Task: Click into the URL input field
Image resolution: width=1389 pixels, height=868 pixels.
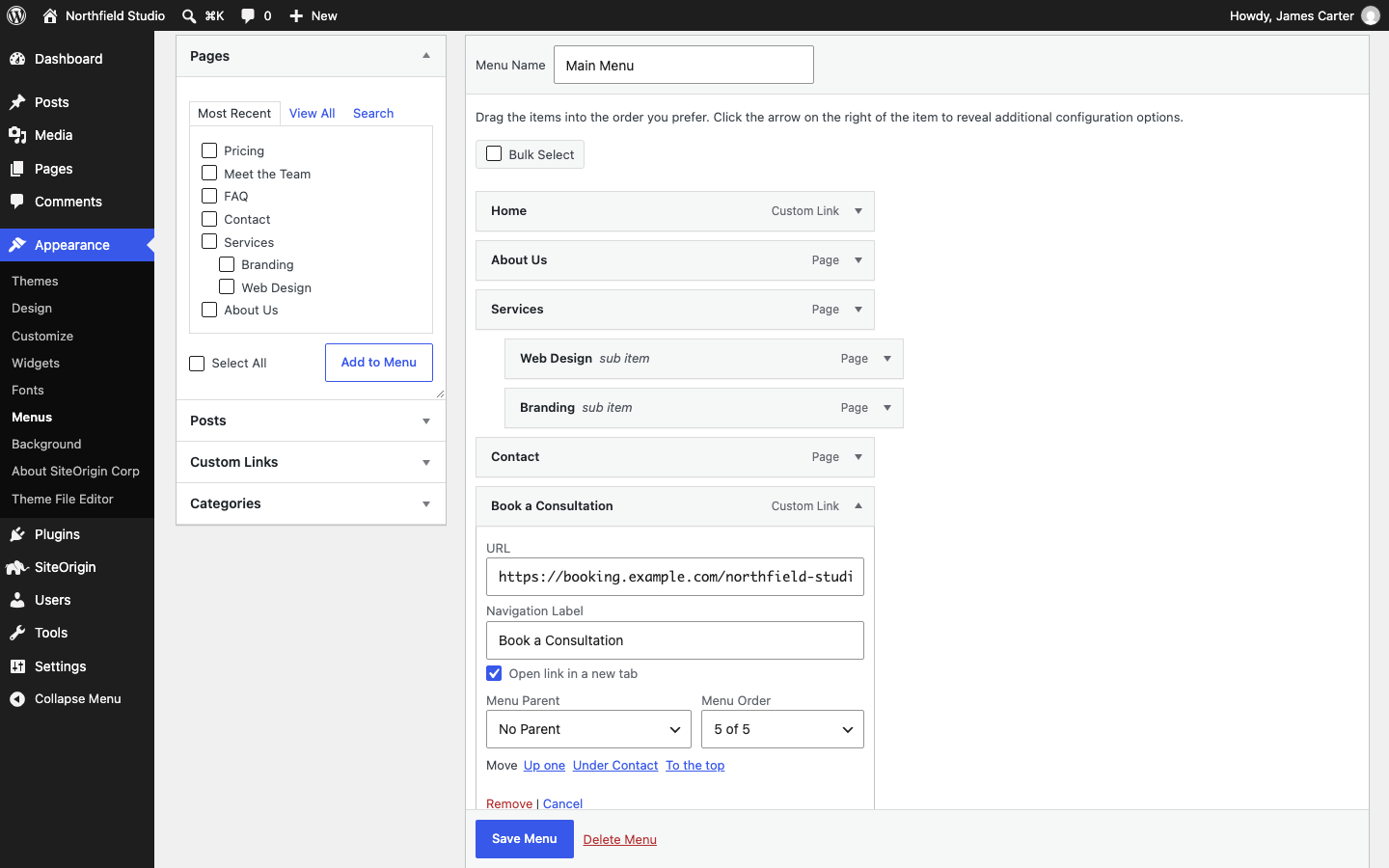Action: pos(675,577)
